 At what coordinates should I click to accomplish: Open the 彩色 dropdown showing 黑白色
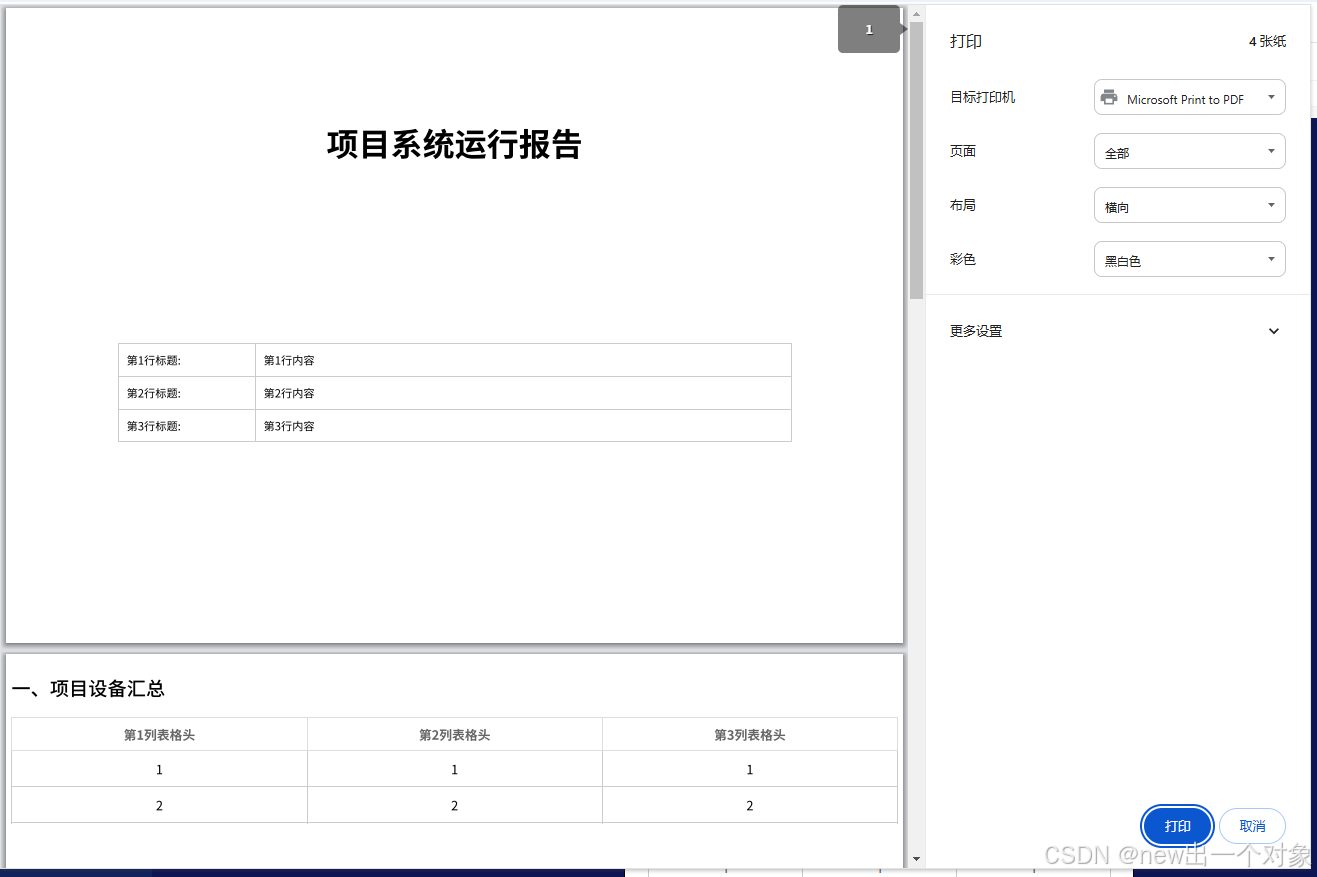pyautogui.click(x=1189, y=259)
